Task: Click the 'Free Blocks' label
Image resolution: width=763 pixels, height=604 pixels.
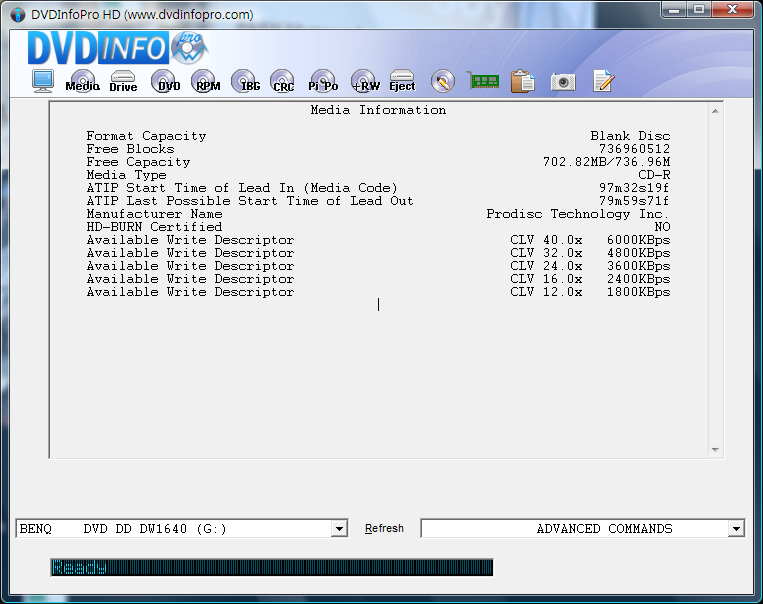Action: [x=130, y=149]
